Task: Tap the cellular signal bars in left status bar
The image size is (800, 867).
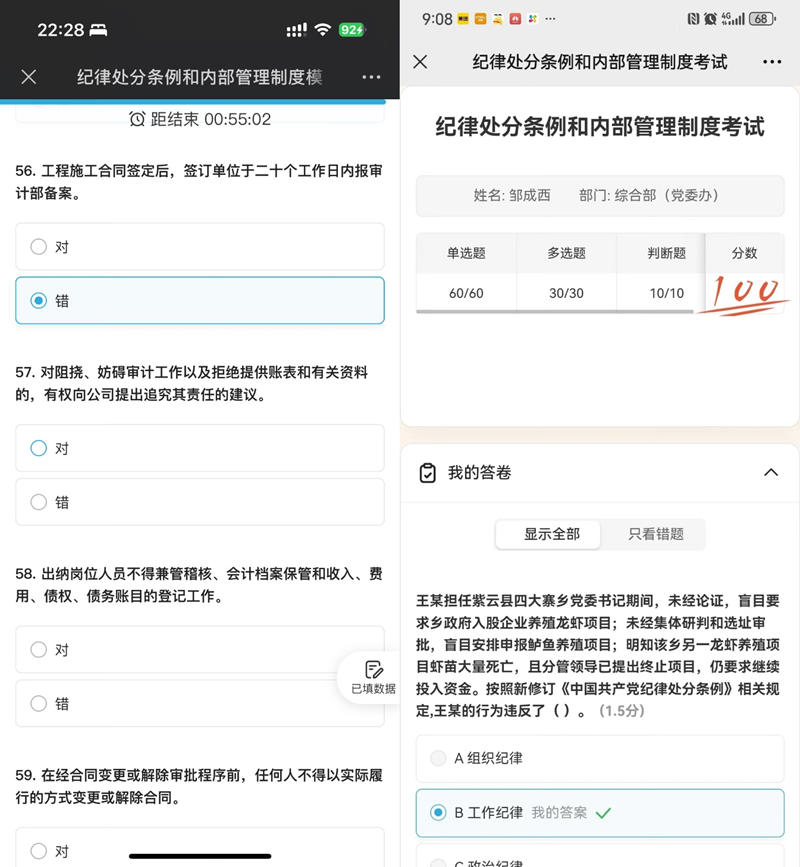Action: point(296,30)
